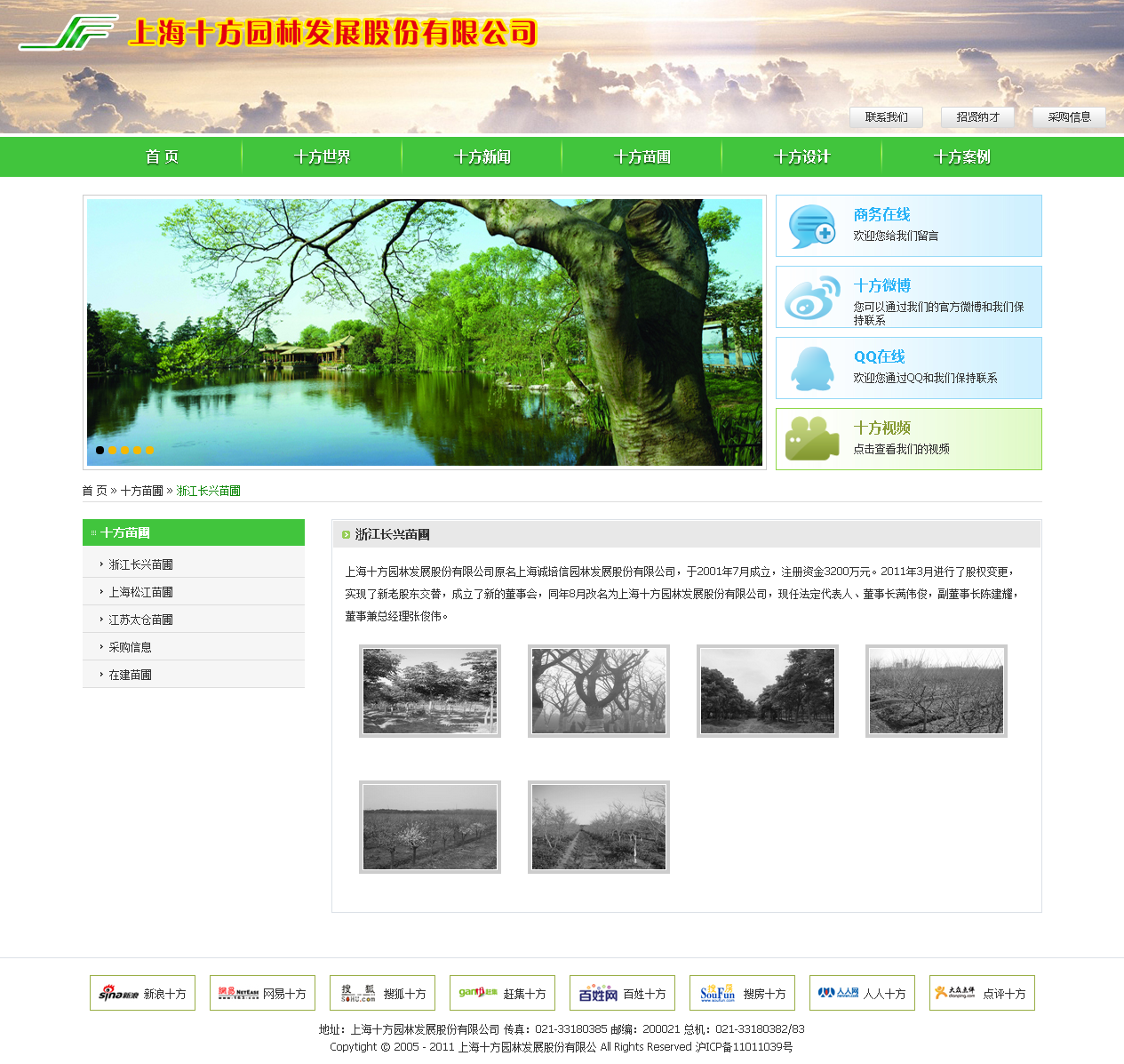
Task: Select the first black carousel dot
Action: click(x=100, y=451)
